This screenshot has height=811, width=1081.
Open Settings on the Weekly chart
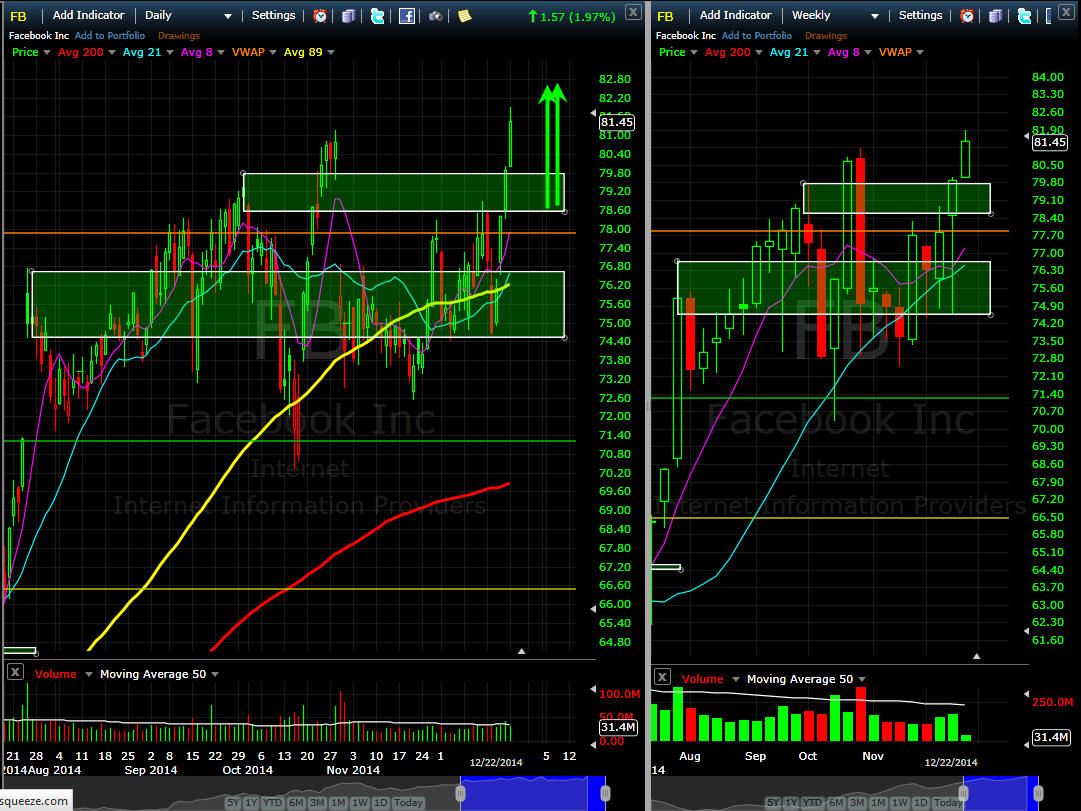[920, 16]
